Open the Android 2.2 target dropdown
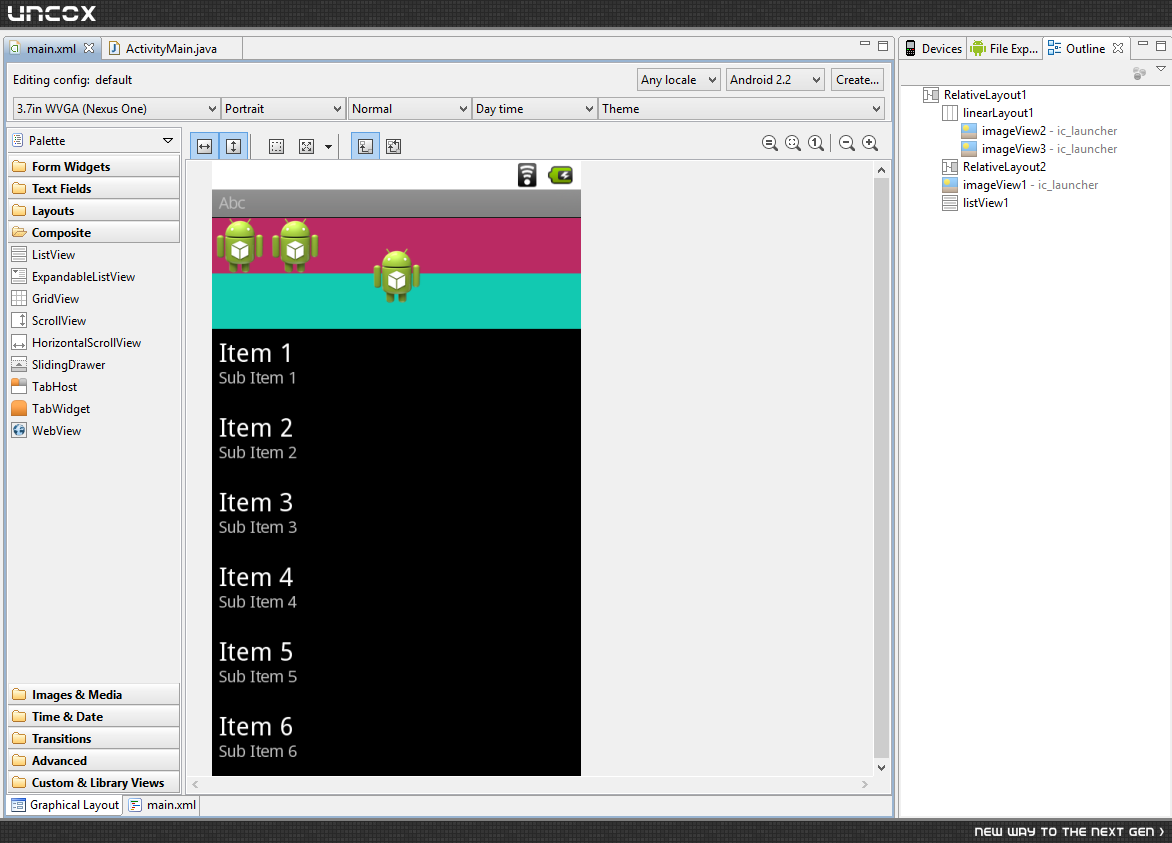1172x843 pixels. (x=775, y=79)
